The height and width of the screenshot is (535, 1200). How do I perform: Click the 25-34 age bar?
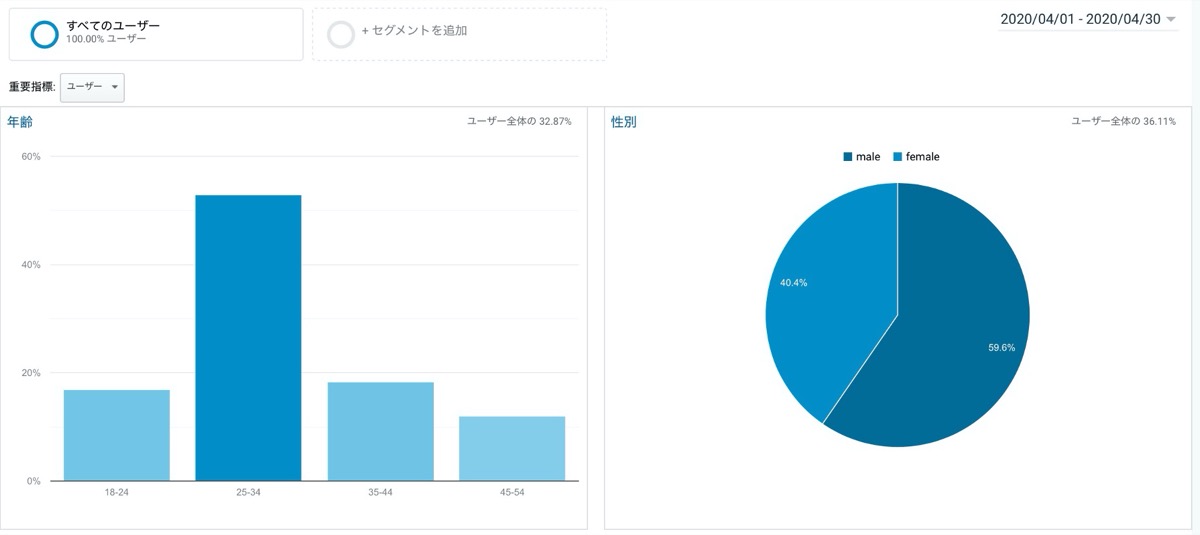coord(248,338)
